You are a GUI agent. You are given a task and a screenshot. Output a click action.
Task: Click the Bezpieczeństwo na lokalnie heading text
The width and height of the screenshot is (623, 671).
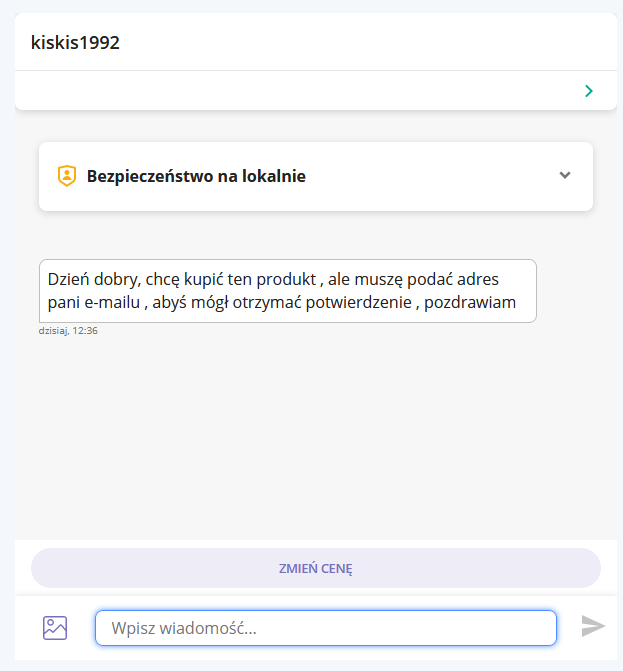click(196, 176)
